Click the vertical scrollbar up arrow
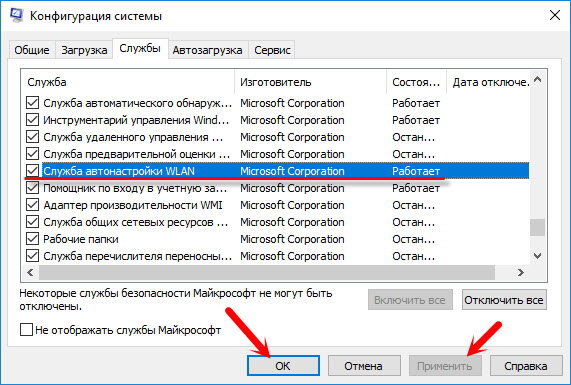This screenshot has height=385, width=571. tap(537, 79)
